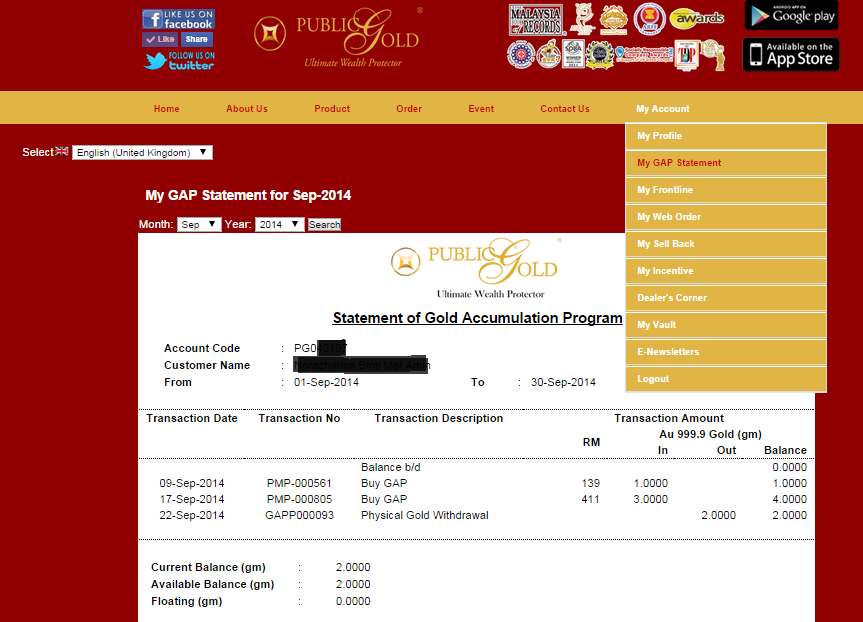The width and height of the screenshot is (863, 622).
Task: Click the AREF round emblem badge
Action: [649, 19]
